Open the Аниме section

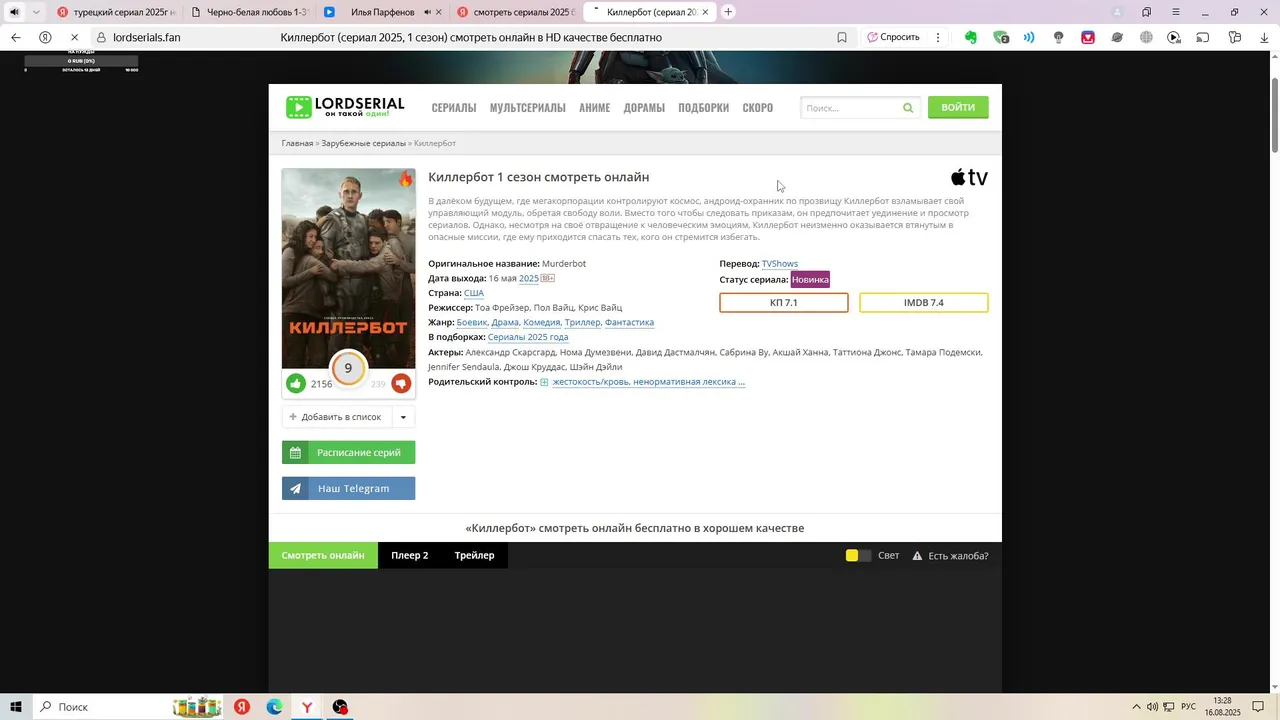(x=594, y=108)
